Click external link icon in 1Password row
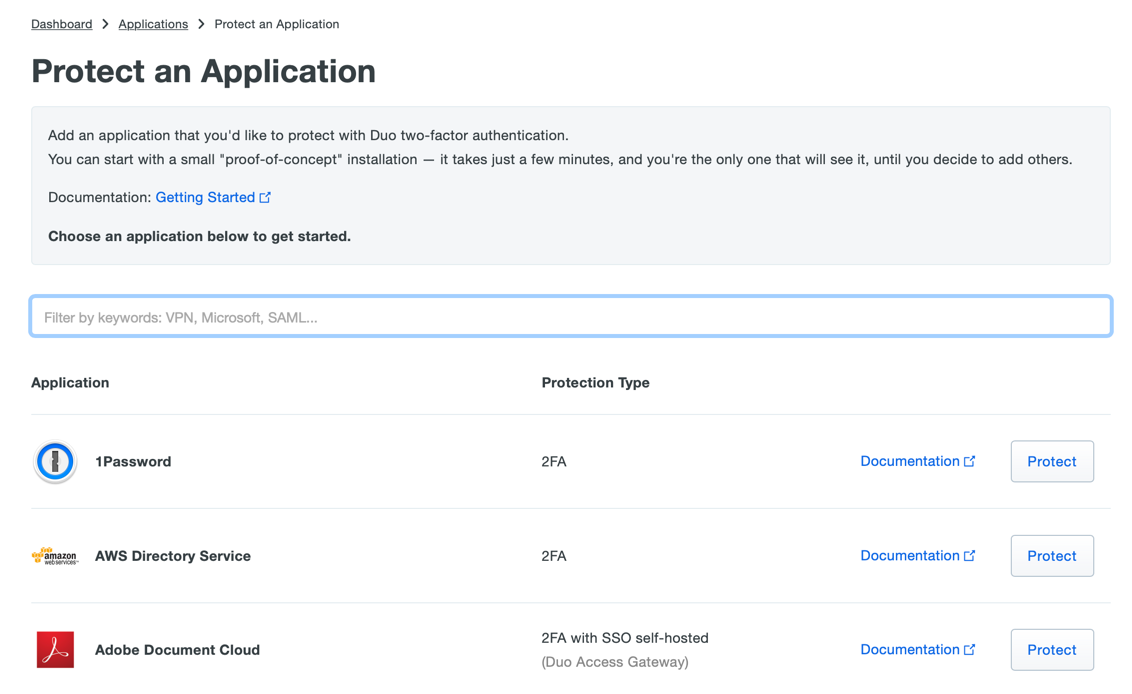This screenshot has height=694, width=1132. [x=969, y=461]
